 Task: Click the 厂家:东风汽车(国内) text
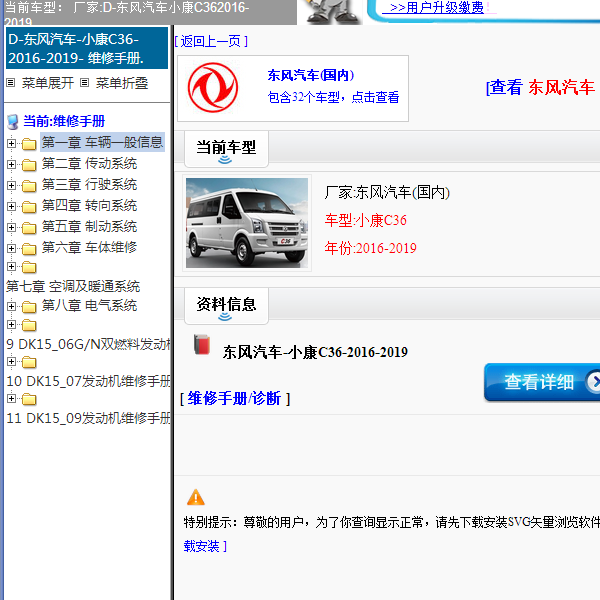[x=387, y=192]
